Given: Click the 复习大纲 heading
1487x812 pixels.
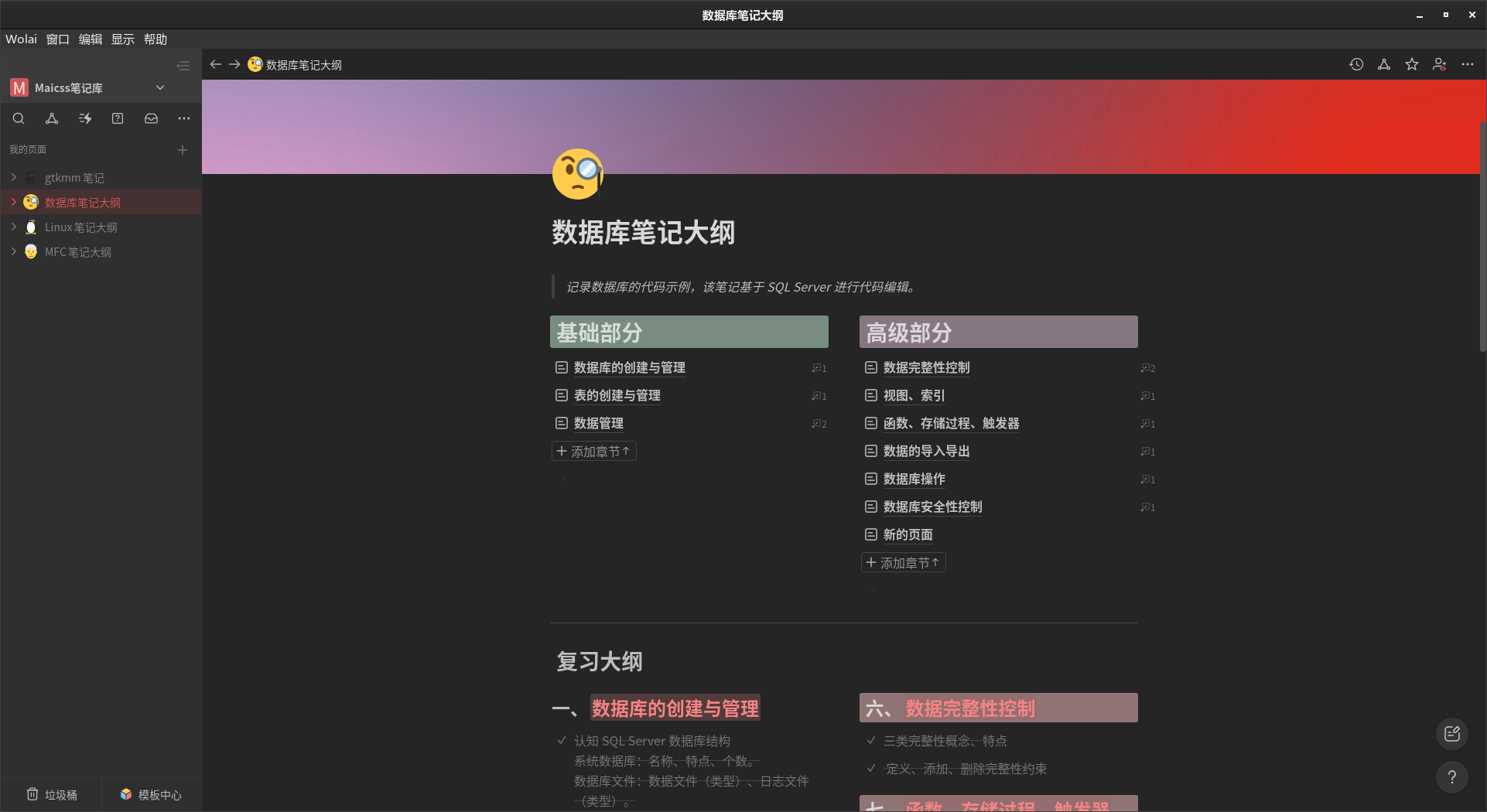Looking at the screenshot, I should 600,662.
